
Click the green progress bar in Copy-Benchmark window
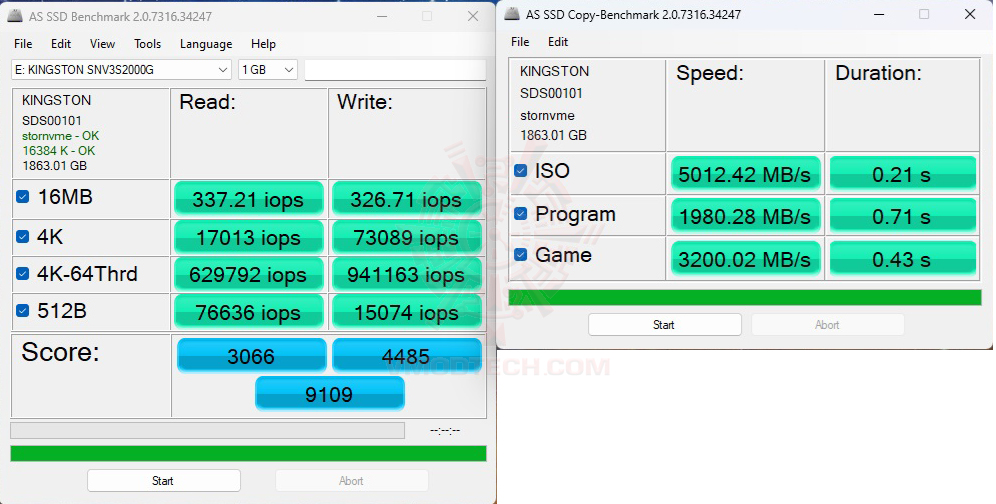(745, 297)
